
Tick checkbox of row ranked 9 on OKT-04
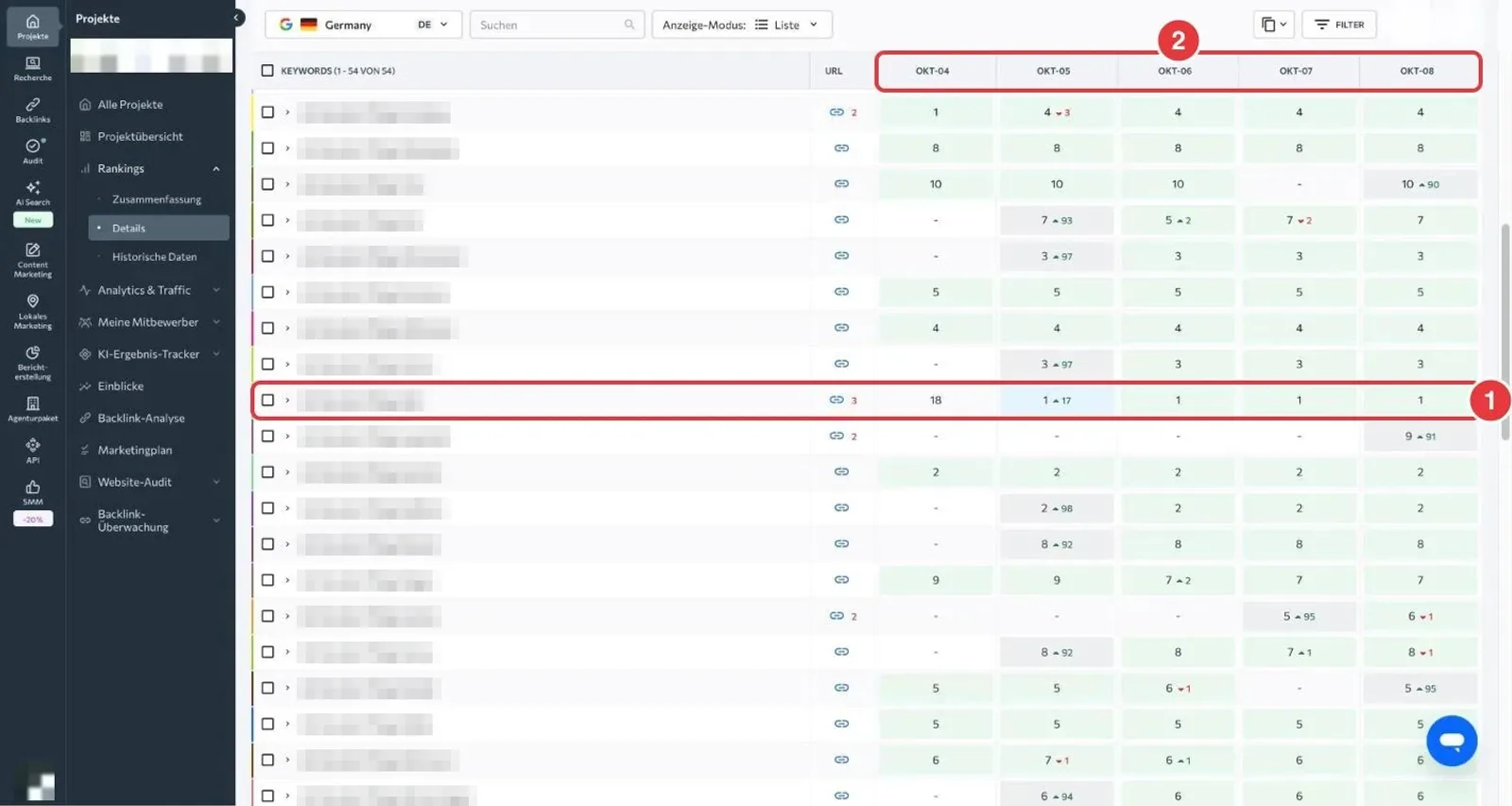pyautogui.click(x=267, y=580)
